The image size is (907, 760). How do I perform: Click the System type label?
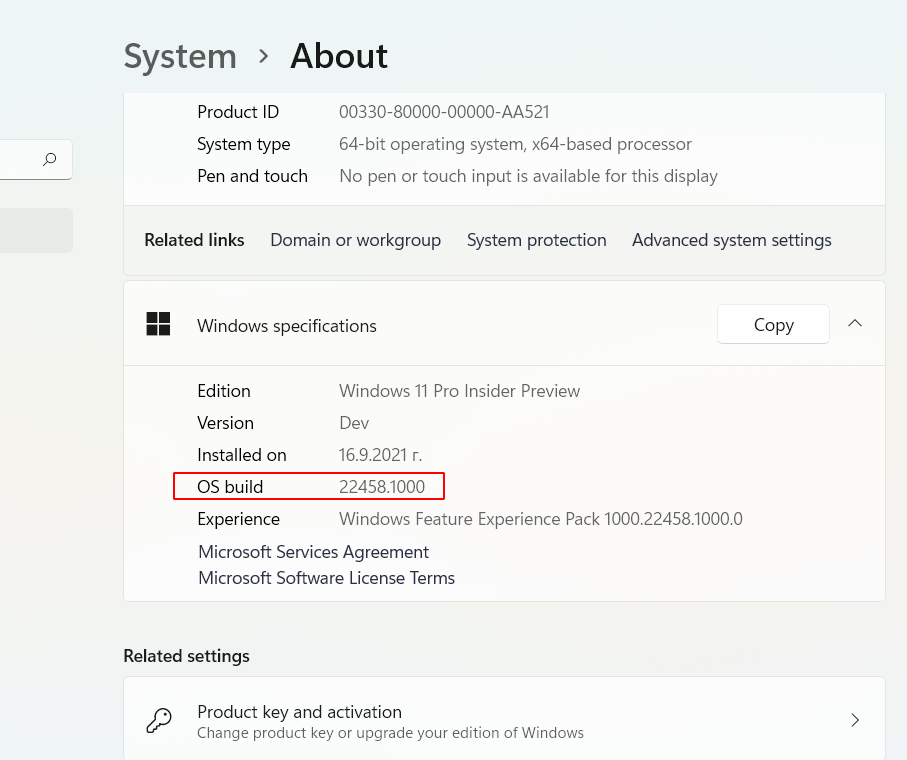coord(244,144)
